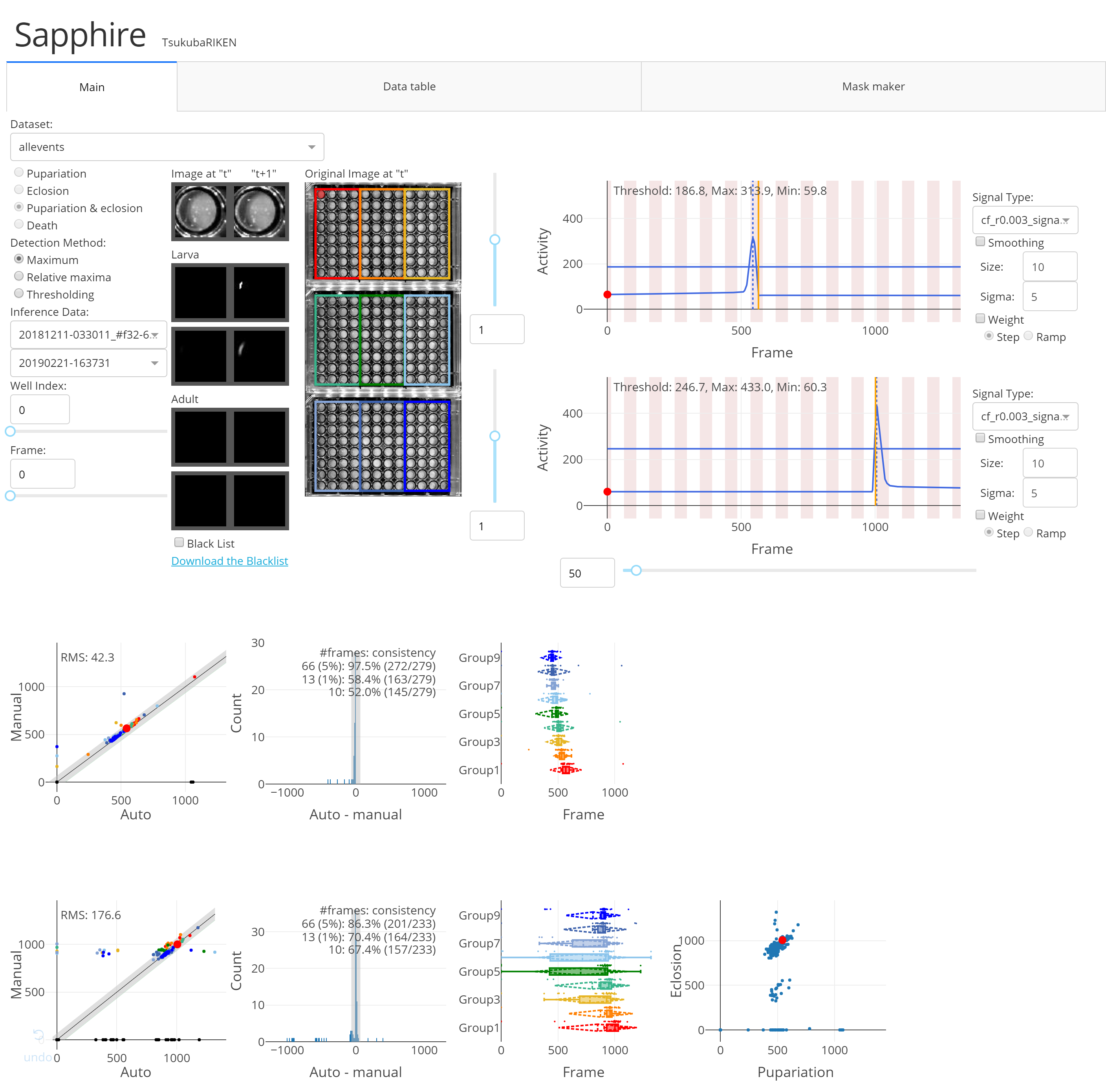Enable the Black List checkbox

[179, 542]
